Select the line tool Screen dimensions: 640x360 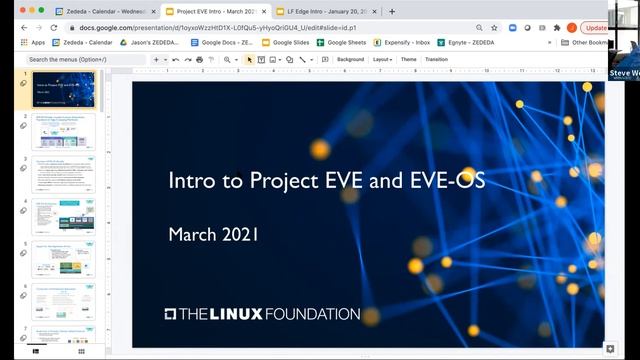pyautogui.click(x=302, y=60)
